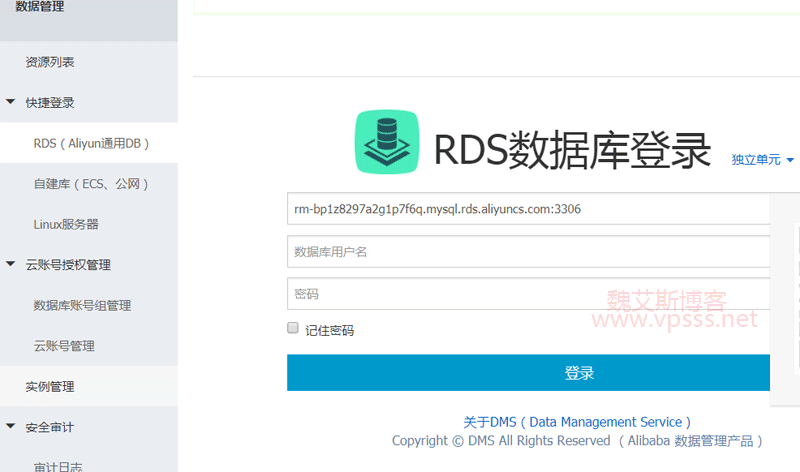
Task: Open 云账号管理 page
Action: (x=64, y=346)
